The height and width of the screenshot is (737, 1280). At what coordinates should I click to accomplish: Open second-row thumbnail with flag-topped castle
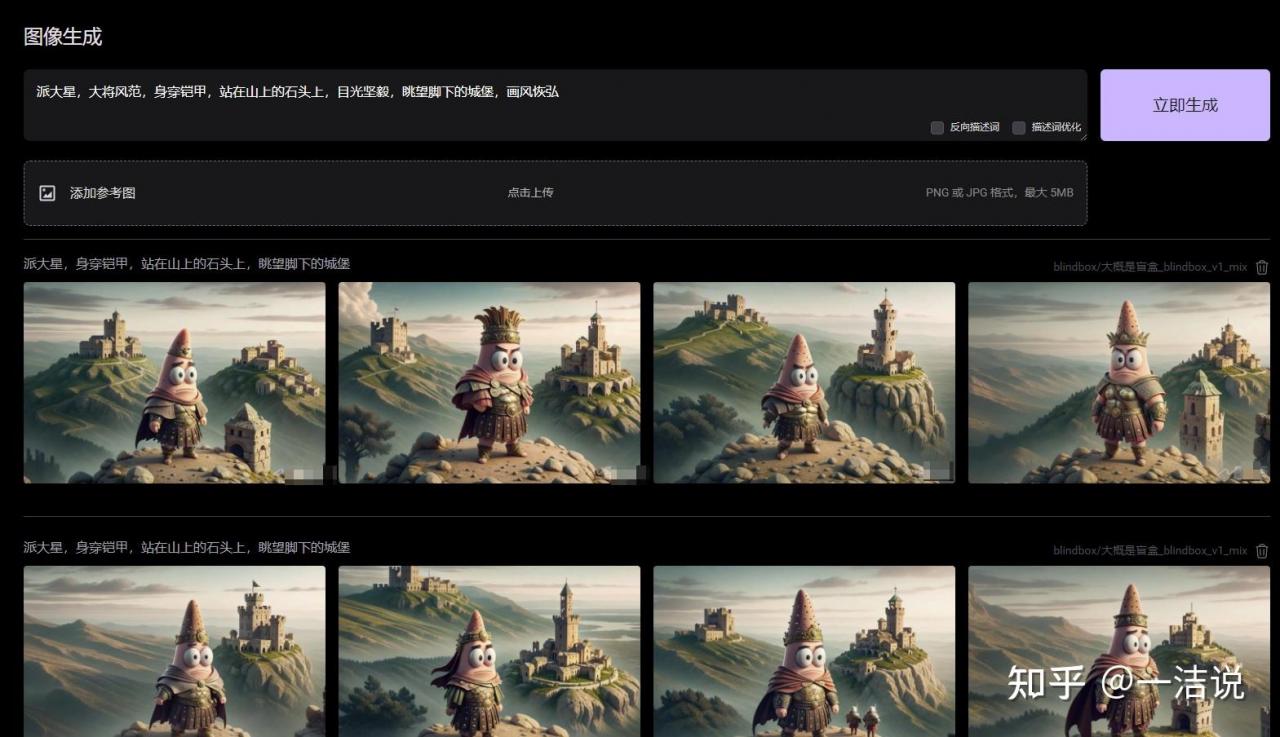pos(175,651)
